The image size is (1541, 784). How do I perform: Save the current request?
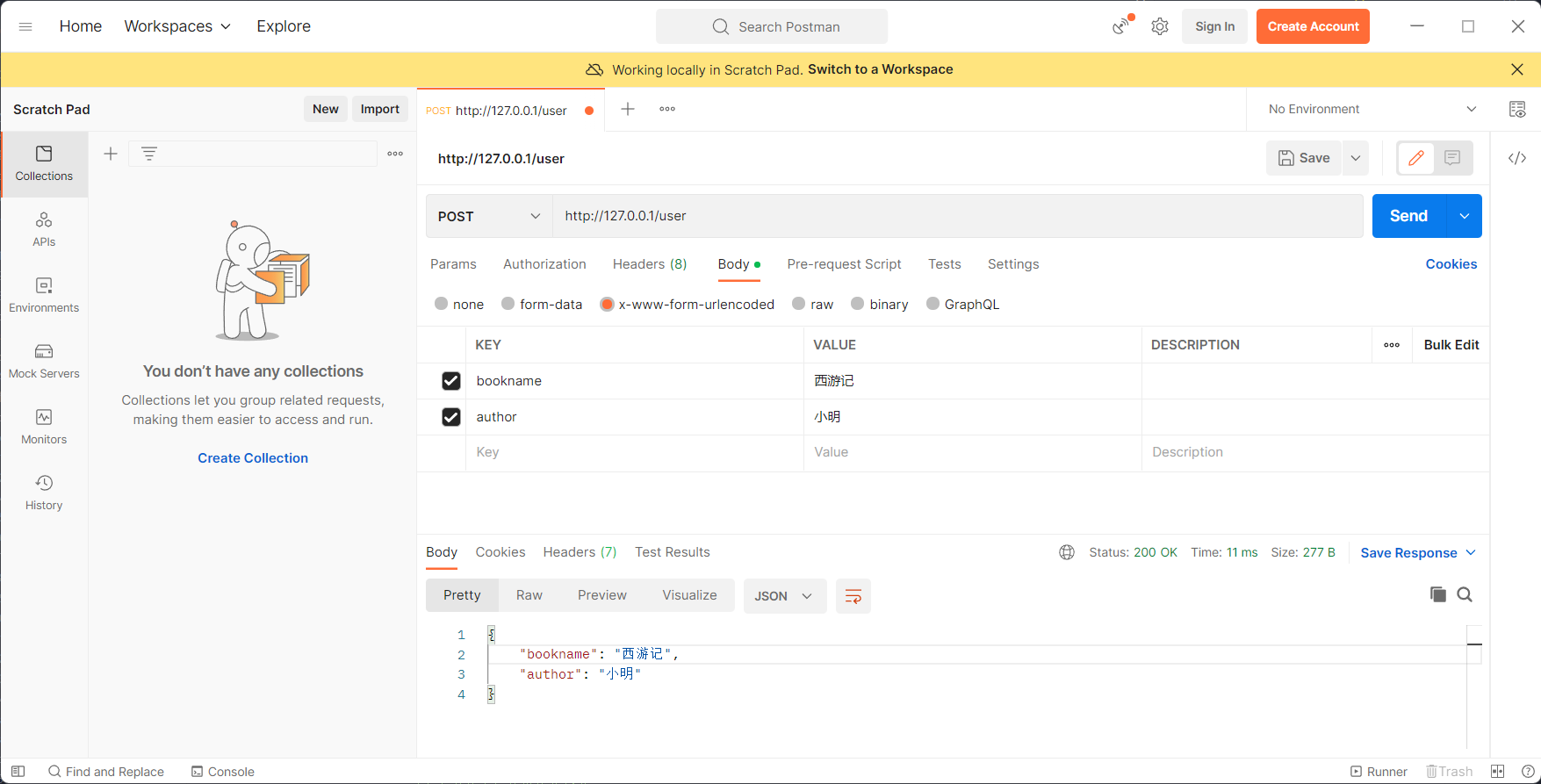tap(1304, 158)
